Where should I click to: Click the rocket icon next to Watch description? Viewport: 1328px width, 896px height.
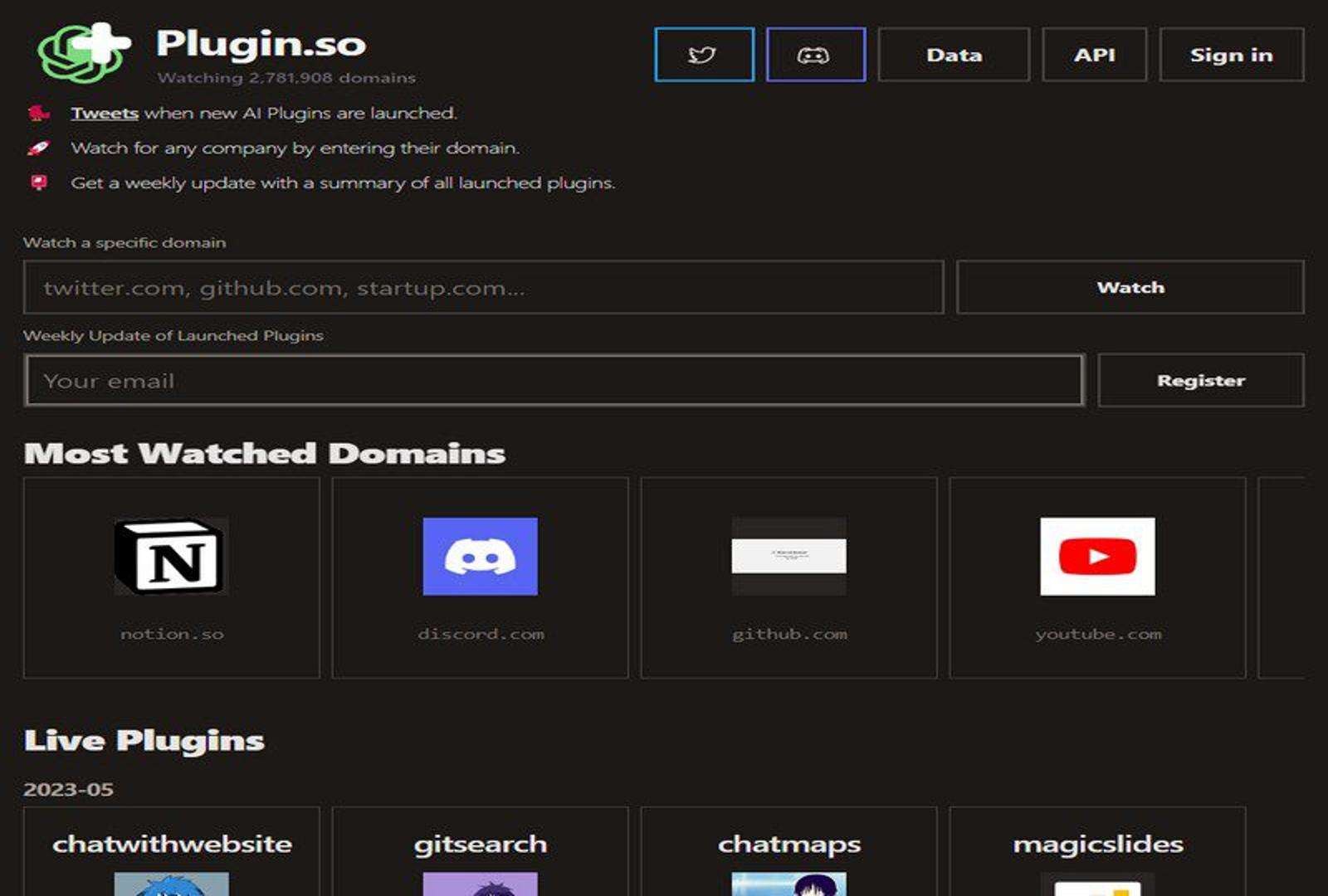37,148
